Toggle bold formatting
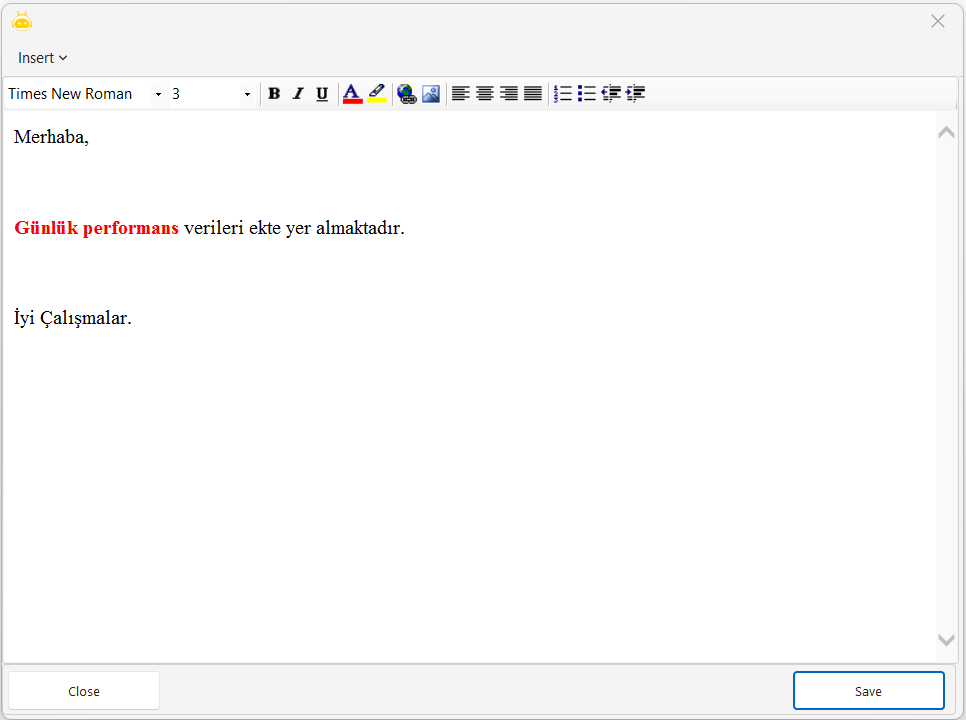 tap(274, 94)
